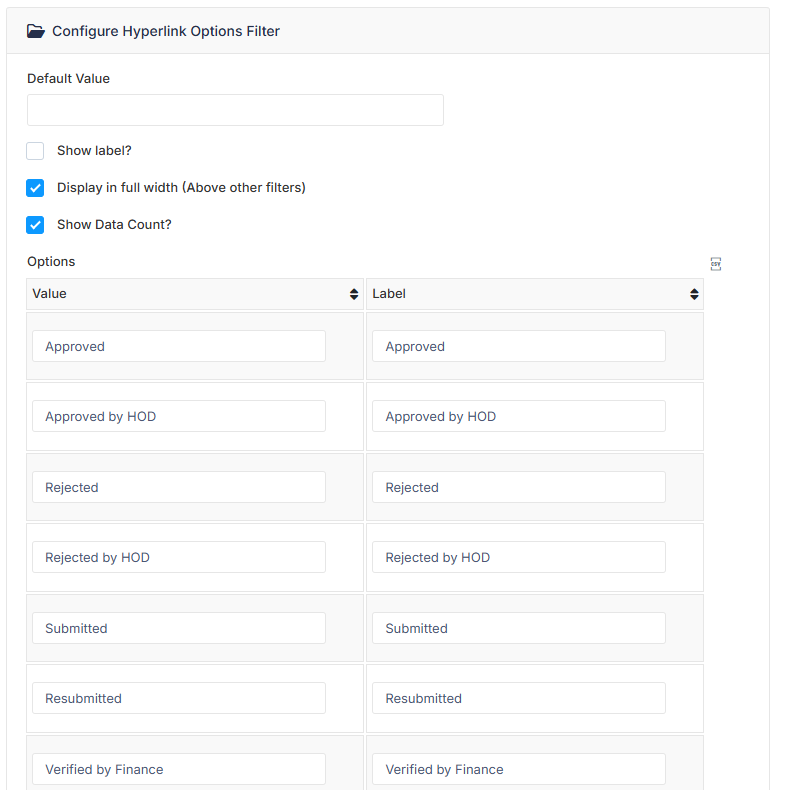The image size is (790, 790).
Task: Edit the Verified by Finance label field
Action: click(519, 769)
